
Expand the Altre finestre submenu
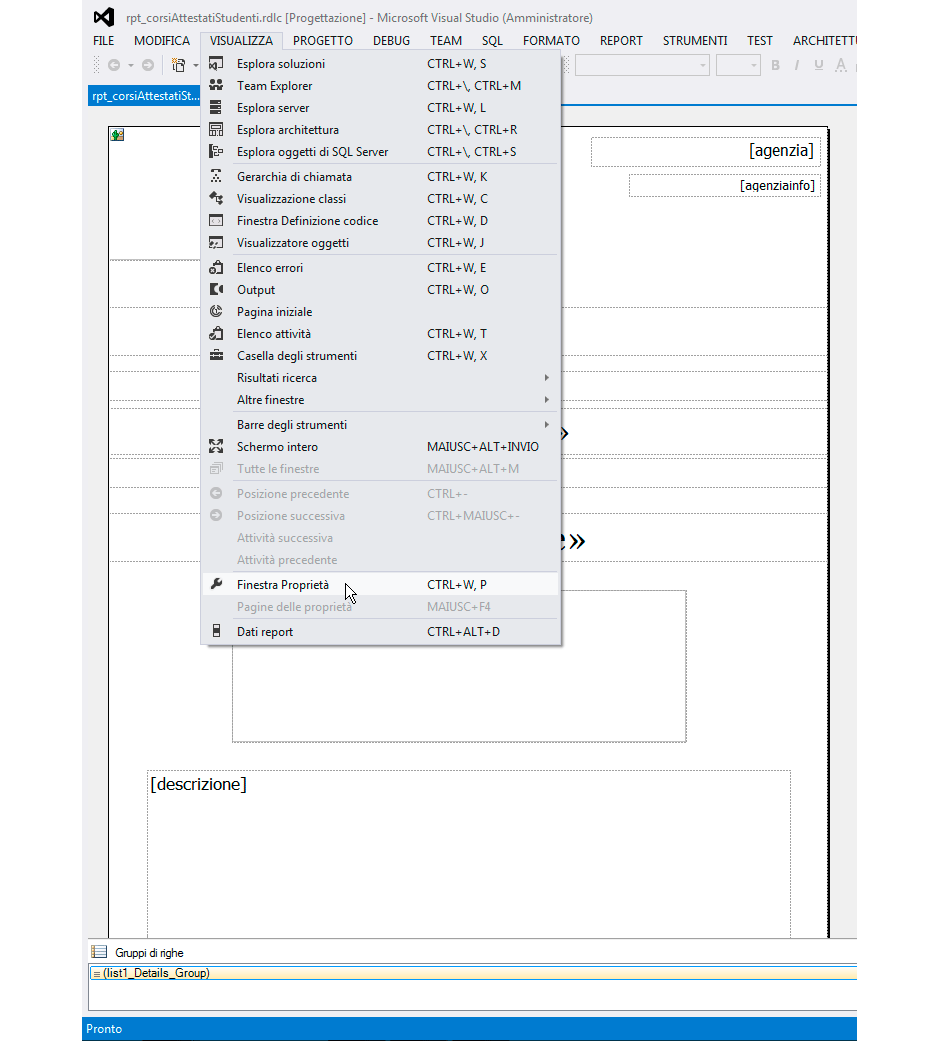click(x=546, y=399)
